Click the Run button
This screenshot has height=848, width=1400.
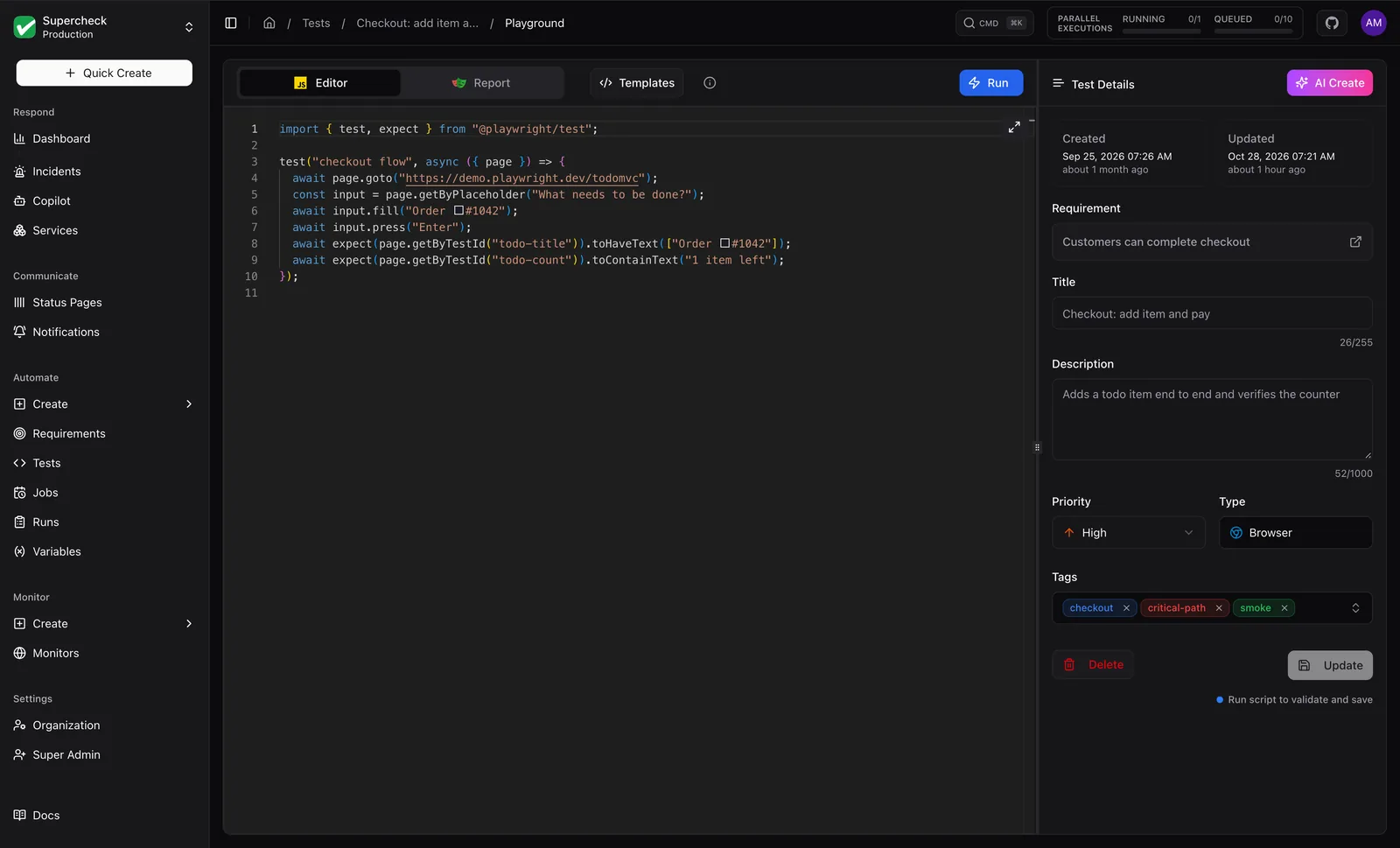(x=990, y=83)
